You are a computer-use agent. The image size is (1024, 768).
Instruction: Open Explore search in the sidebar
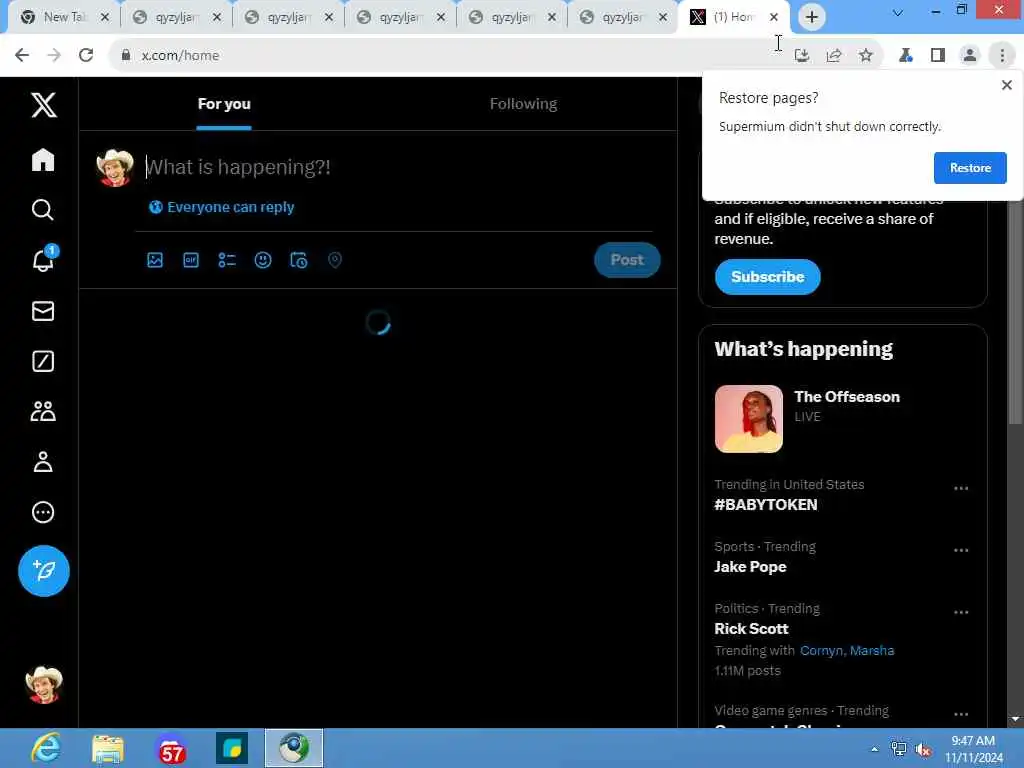click(43, 210)
